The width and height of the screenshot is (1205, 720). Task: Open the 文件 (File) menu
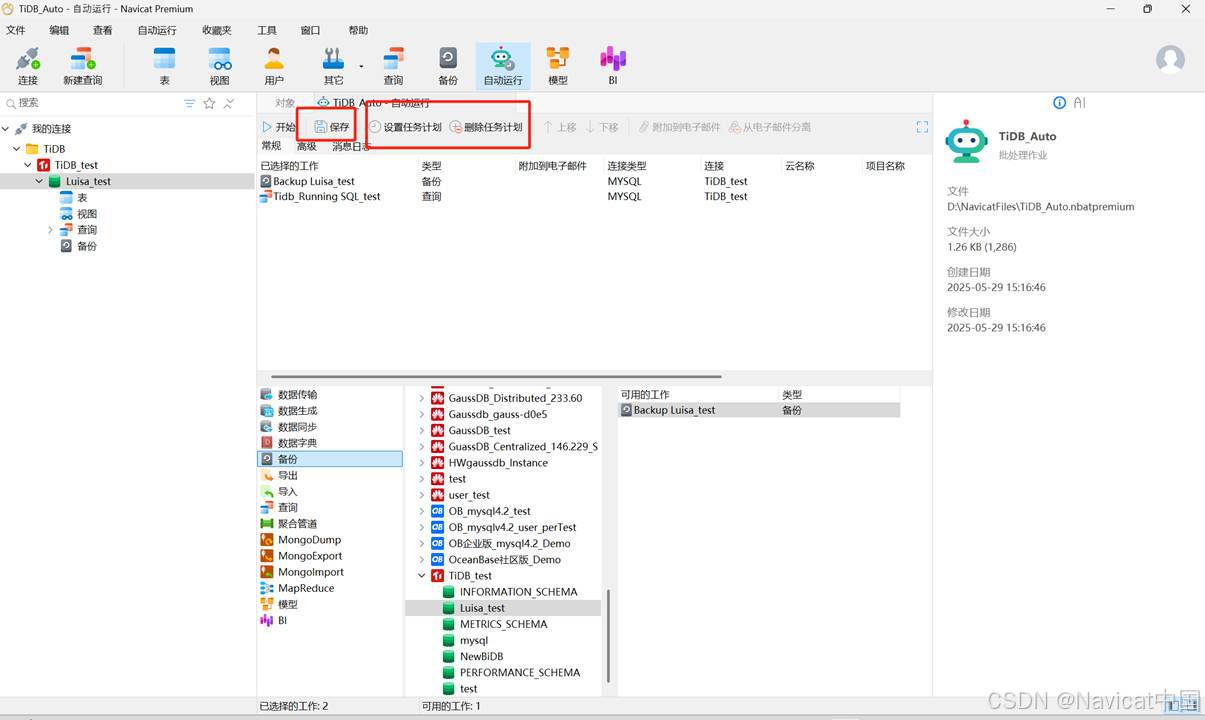16,30
